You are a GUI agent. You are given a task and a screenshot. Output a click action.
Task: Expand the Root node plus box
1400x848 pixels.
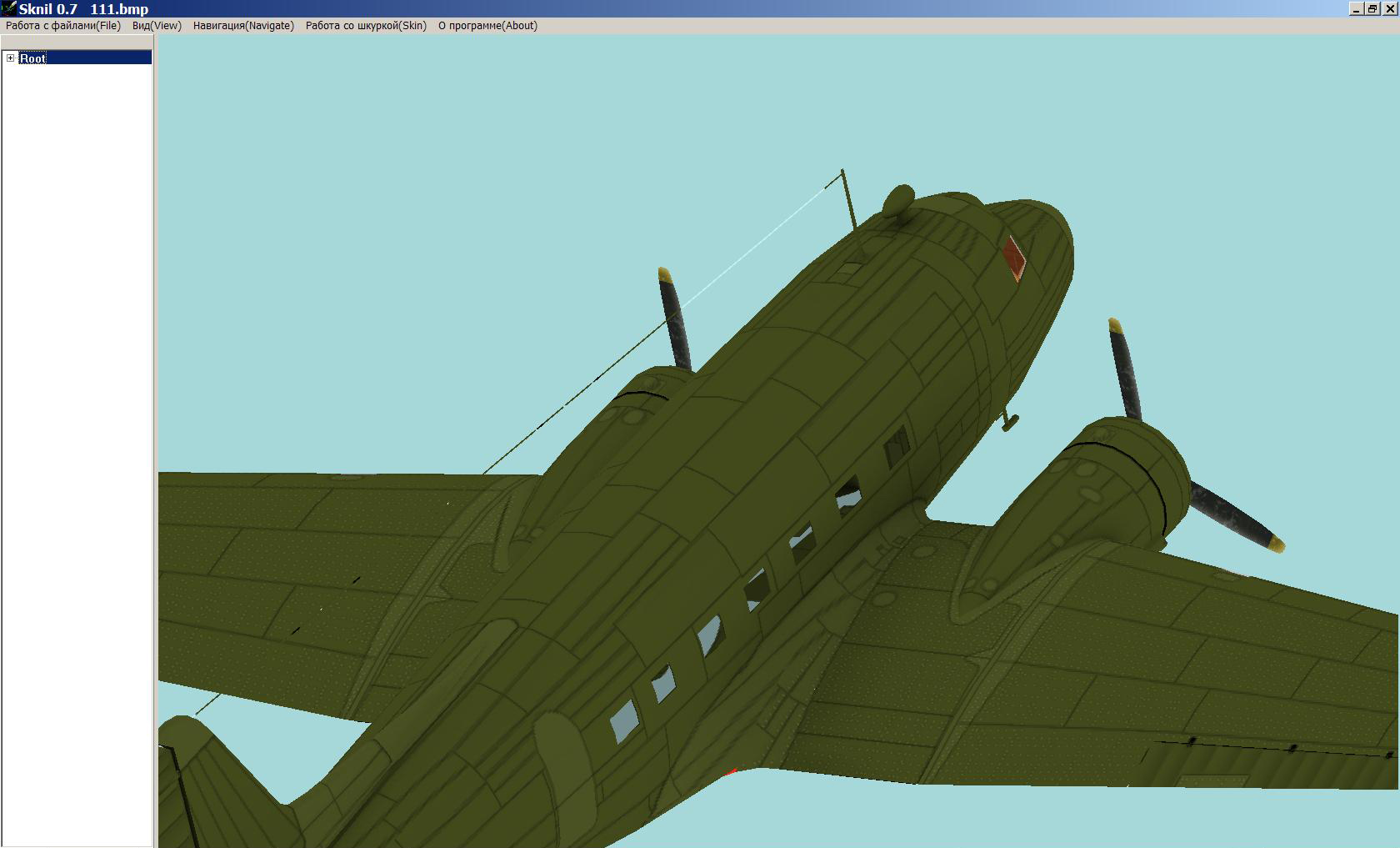(11, 58)
